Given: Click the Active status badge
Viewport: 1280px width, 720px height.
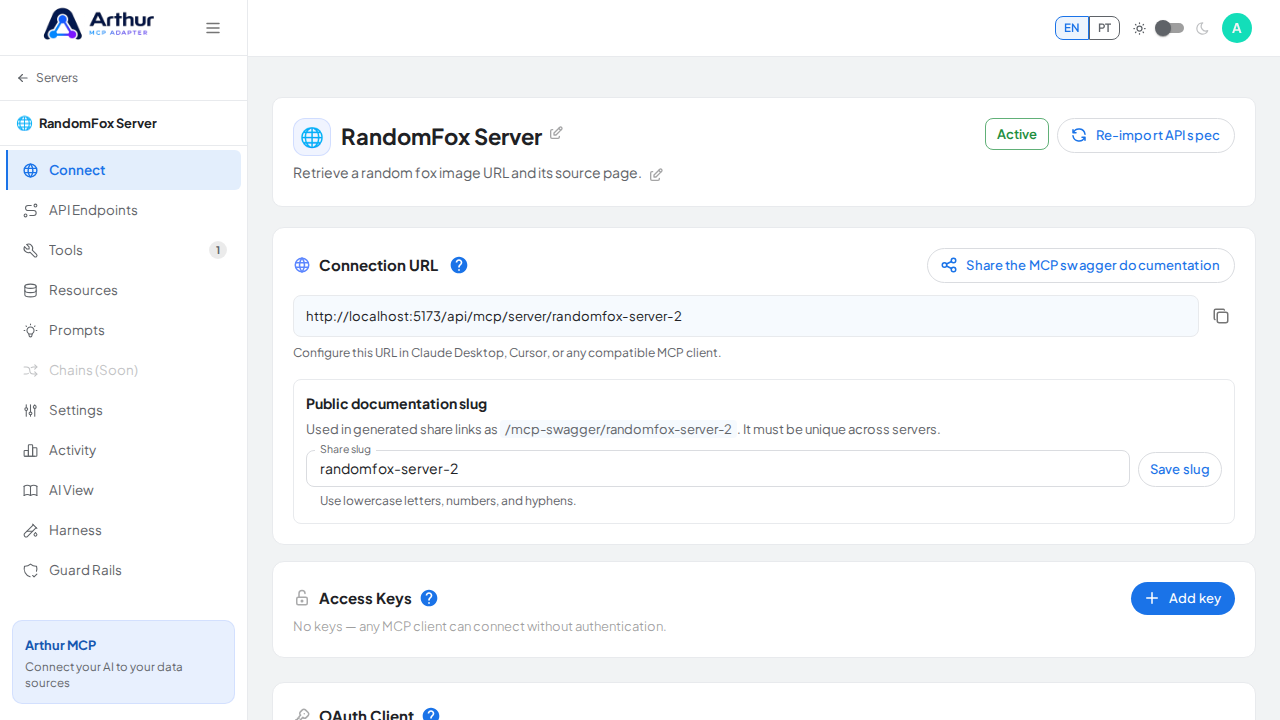Looking at the screenshot, I should (x=1017, y=134).
